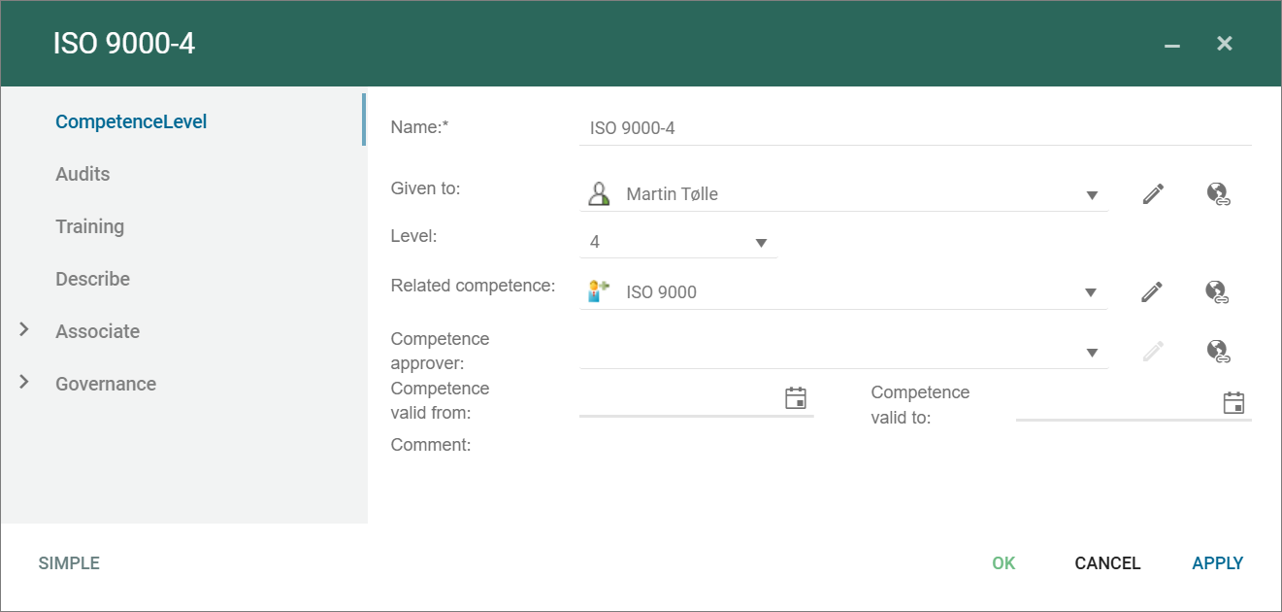Image resolution: width=1282 pixels, height=612 pixels.
Task: Minimize the ISO 9000-4 dialog
Action: pos(1172,45)
